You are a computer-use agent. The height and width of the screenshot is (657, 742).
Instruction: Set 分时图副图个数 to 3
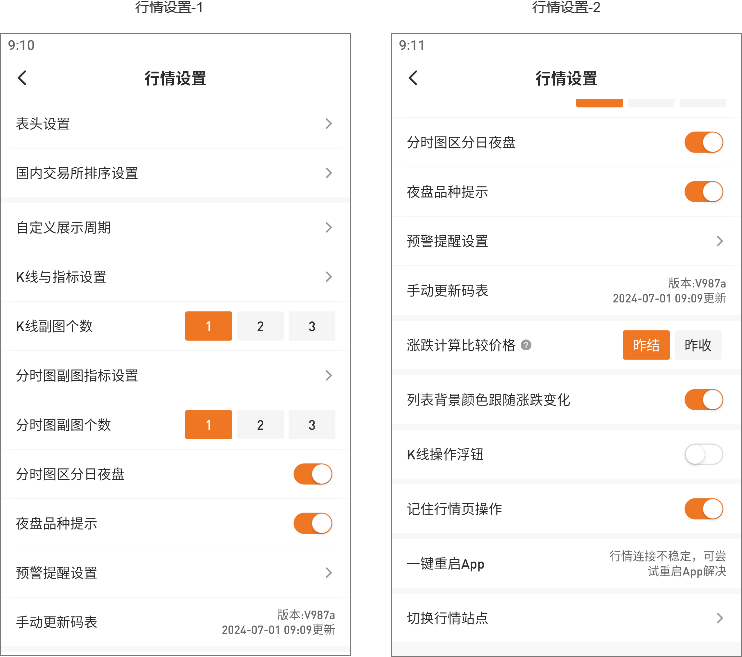click(x=312, y=425)
